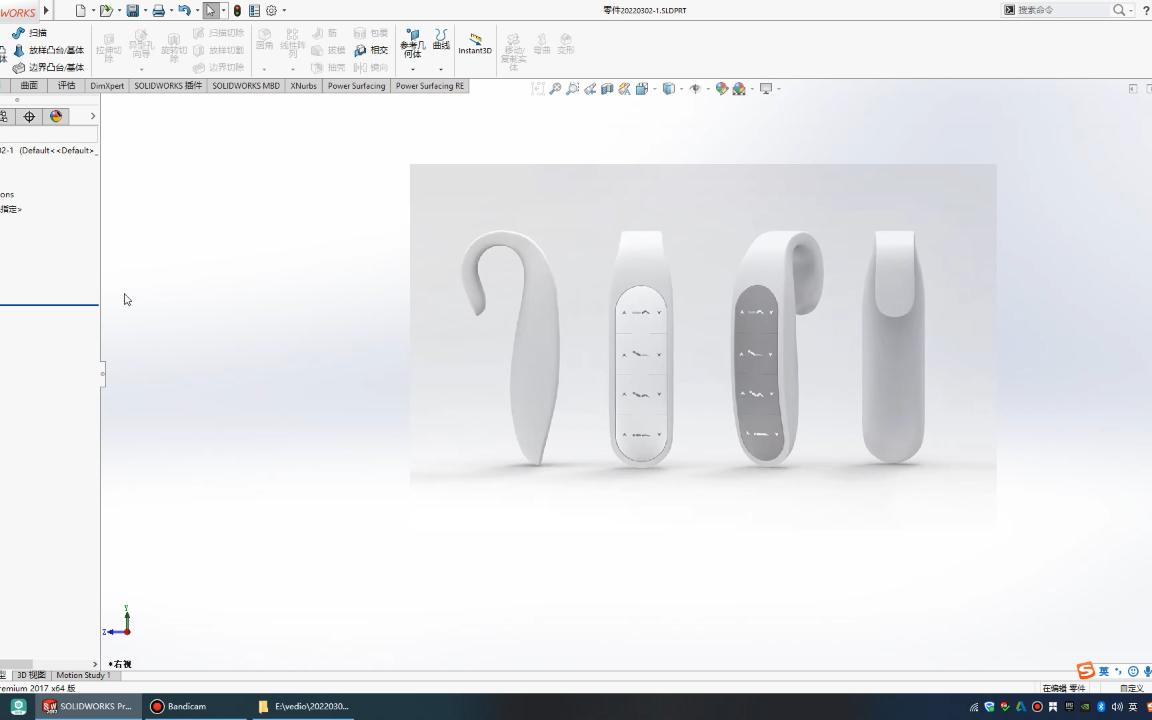Activate the Section View icon
Screen dimensions: 1152x720
(607, 89)
